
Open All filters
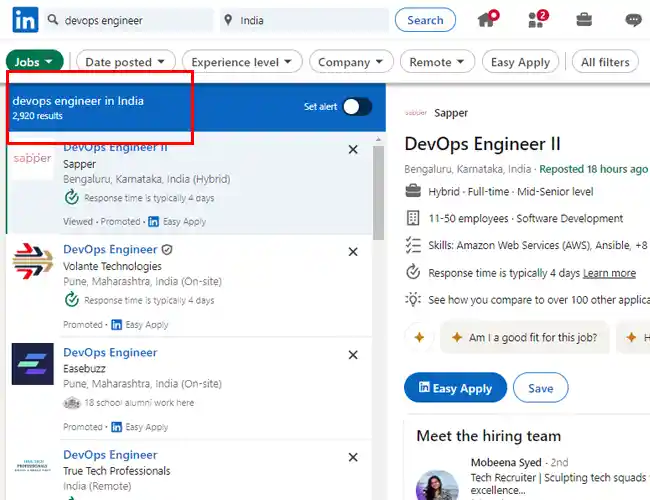[x=605, y=62]
